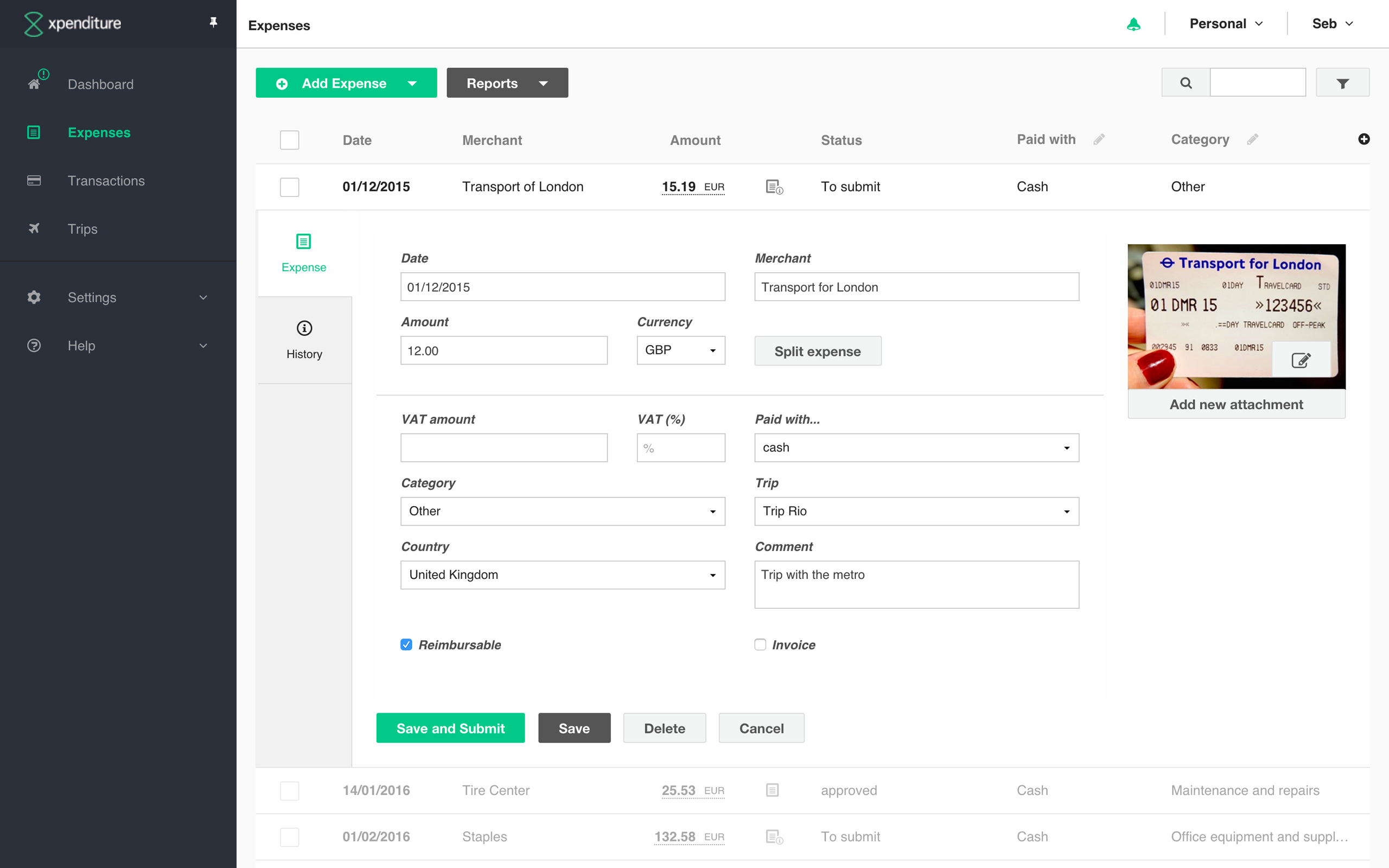Switch to the History tab
Image resolution: width=1389 pixels, height=868 pixels.
304,340
